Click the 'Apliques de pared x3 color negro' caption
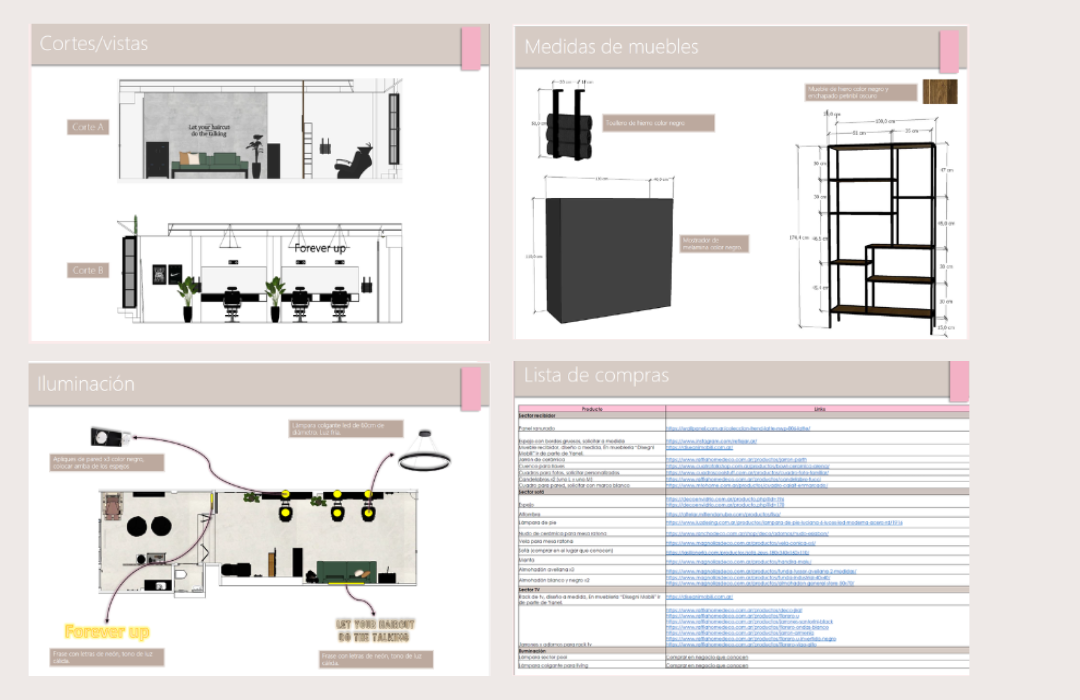This screenshot has width=1080, height=700. click(x=107, y=462)
